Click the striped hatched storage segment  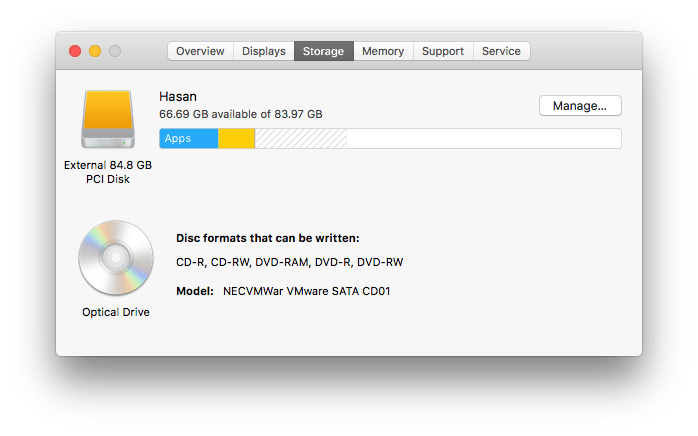pos(300,138)
